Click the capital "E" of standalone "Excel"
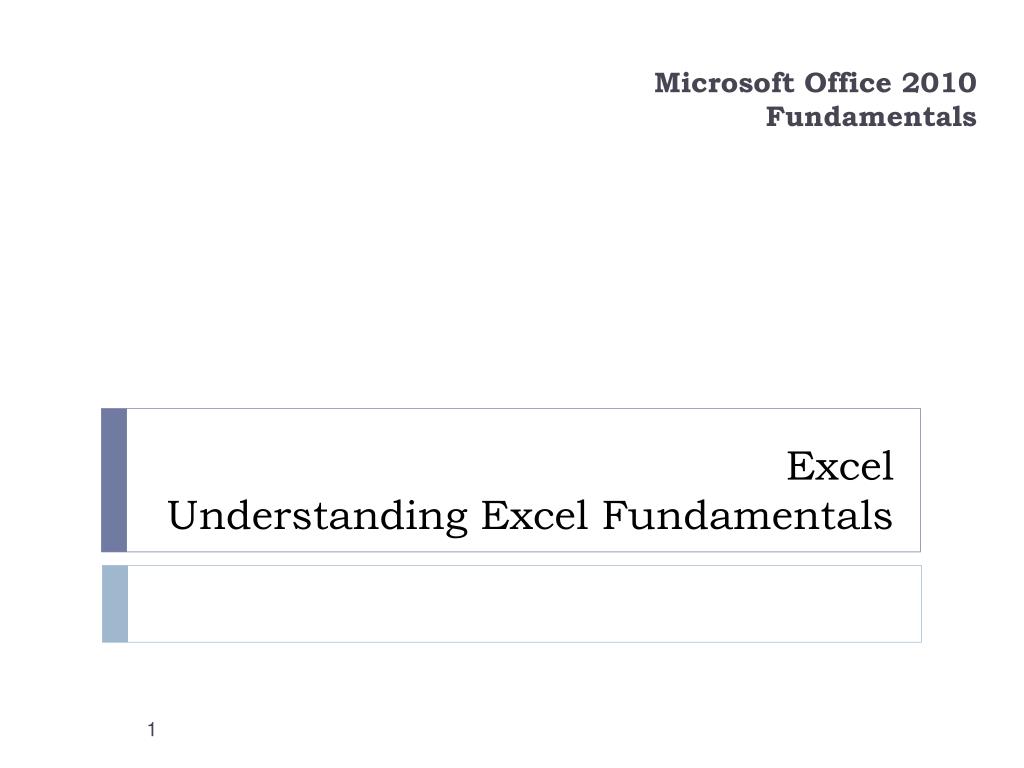Image resolution: width=1024 pixels, height=768 pixels. tap(799, 466)
